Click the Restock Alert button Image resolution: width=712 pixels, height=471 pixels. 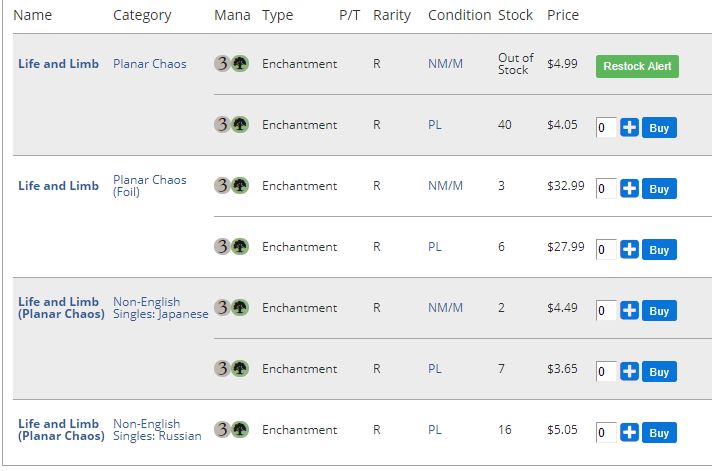637,66
